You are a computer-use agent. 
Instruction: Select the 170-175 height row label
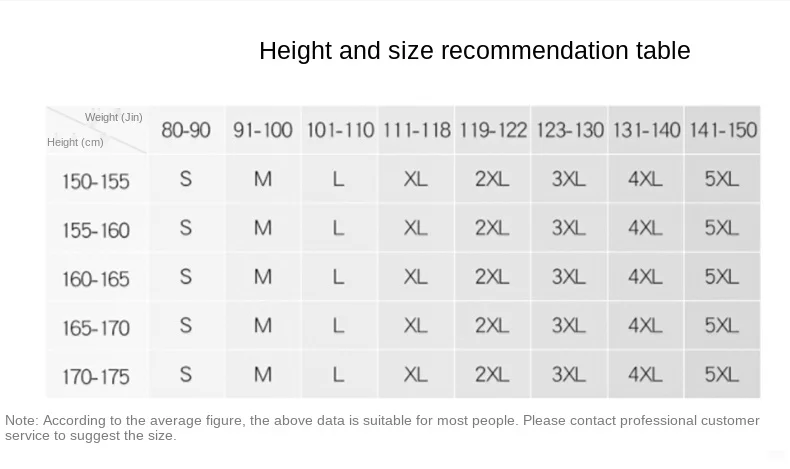coord(96,377)
